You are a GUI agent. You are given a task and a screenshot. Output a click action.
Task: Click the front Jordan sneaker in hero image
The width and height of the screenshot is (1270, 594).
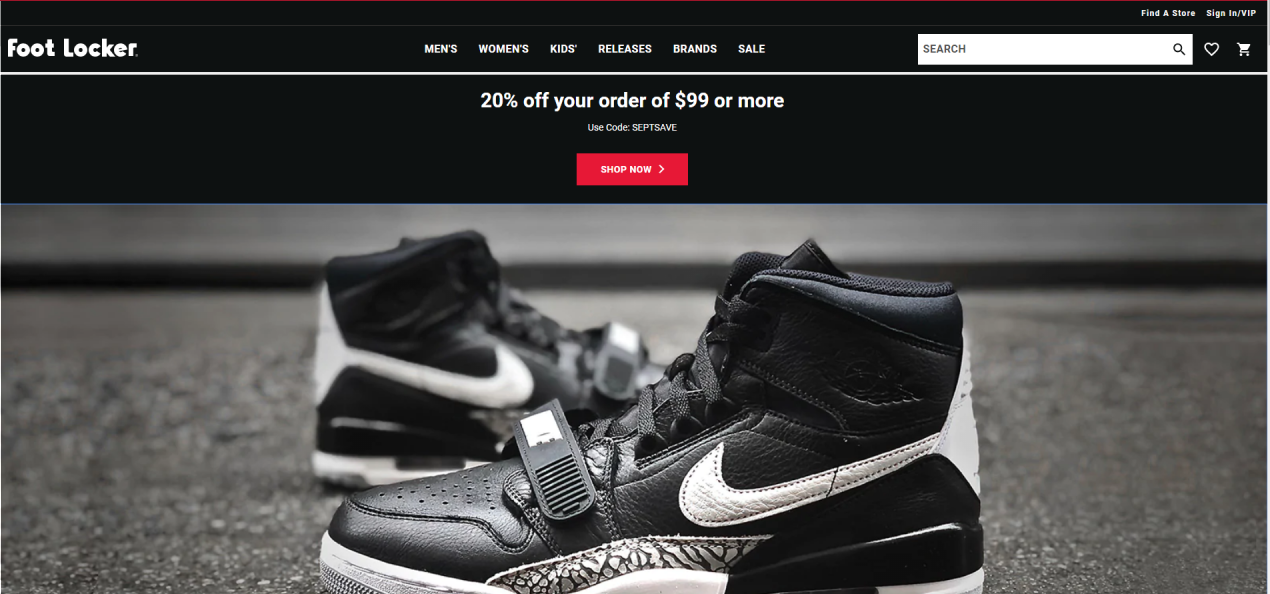pyautogui.click(x=650, y=430)
